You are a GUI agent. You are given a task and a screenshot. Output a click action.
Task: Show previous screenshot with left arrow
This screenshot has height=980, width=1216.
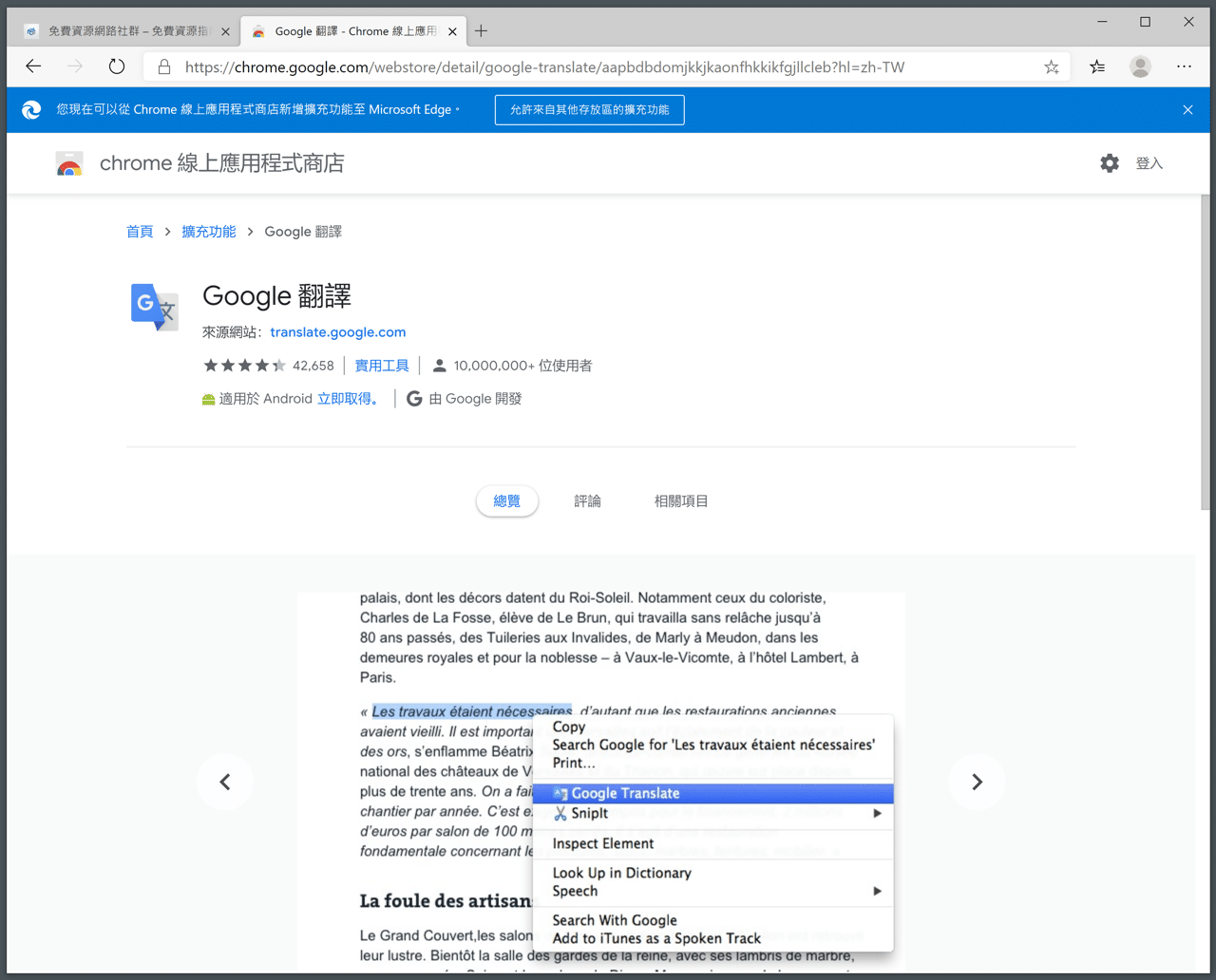click(x=225, y=782)
